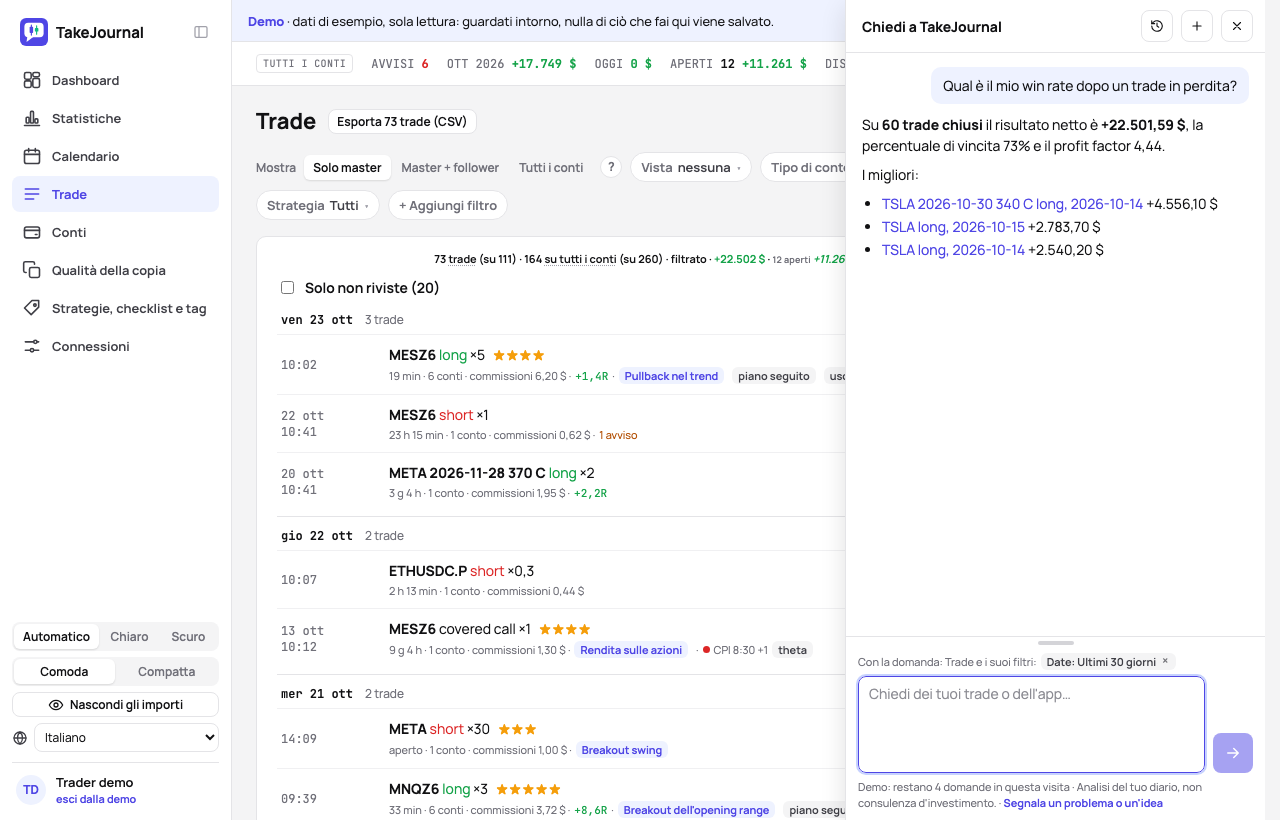
Task: Select the 'Solo master' tab
Action: click(x=347, y=167)
